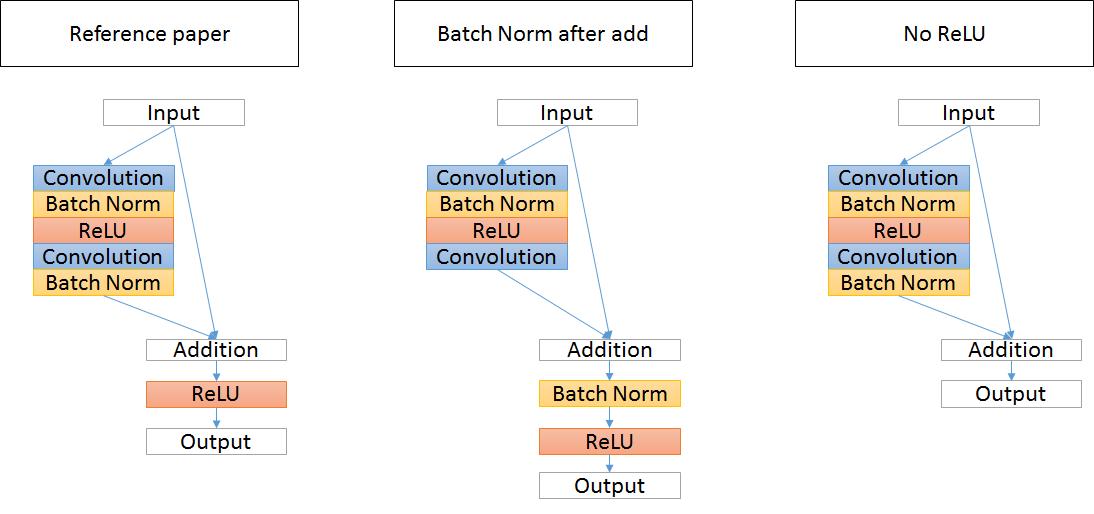Click the Input box in the middle diagram
Screen dimensions: 1094x514
567,113
